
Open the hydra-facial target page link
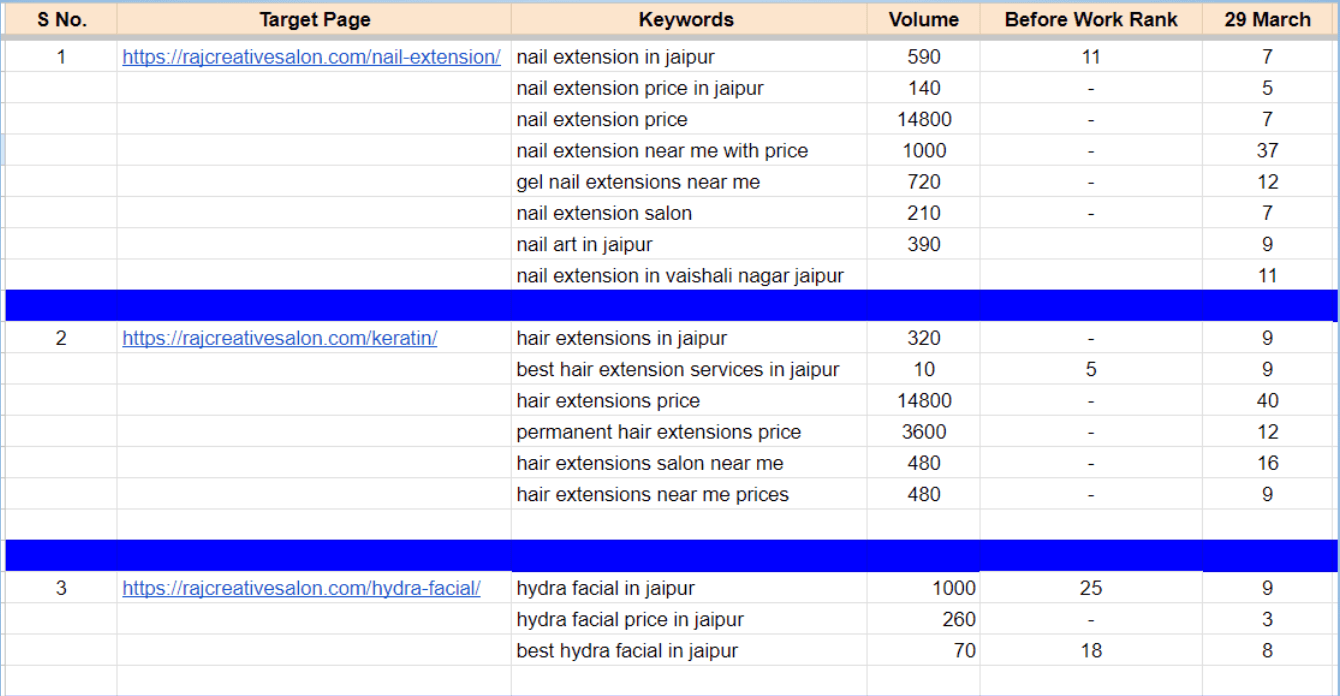pyautogui.click(x=301, y=588)
